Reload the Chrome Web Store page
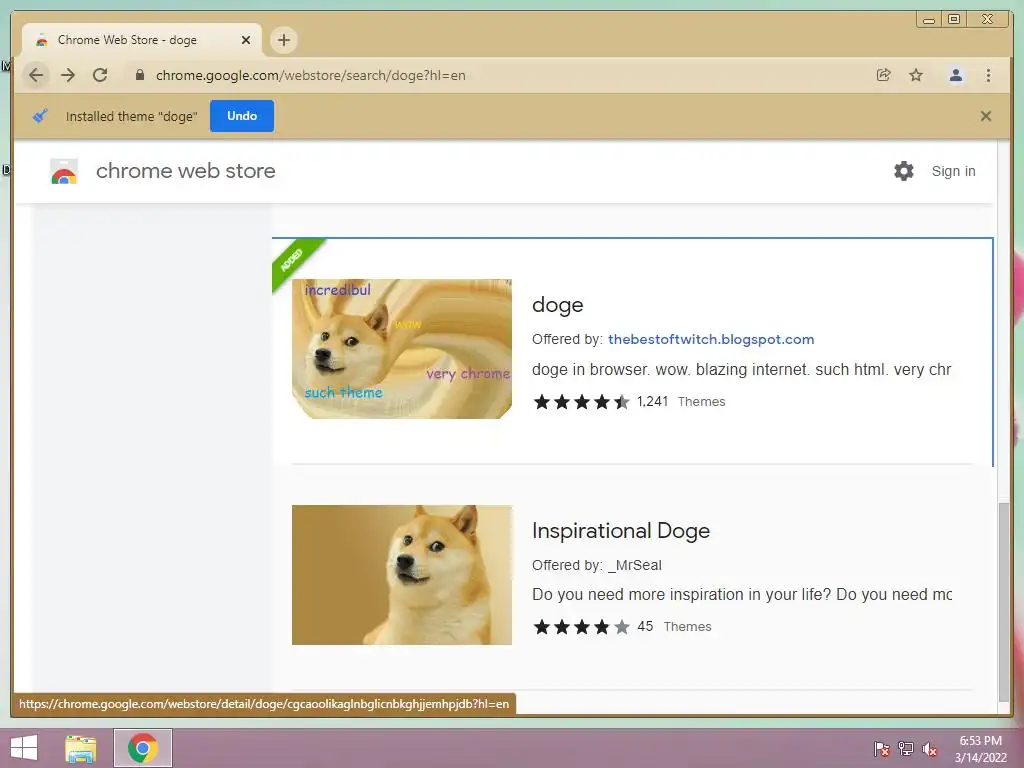Screen dimensions: 1024x768 coord(100,75)
